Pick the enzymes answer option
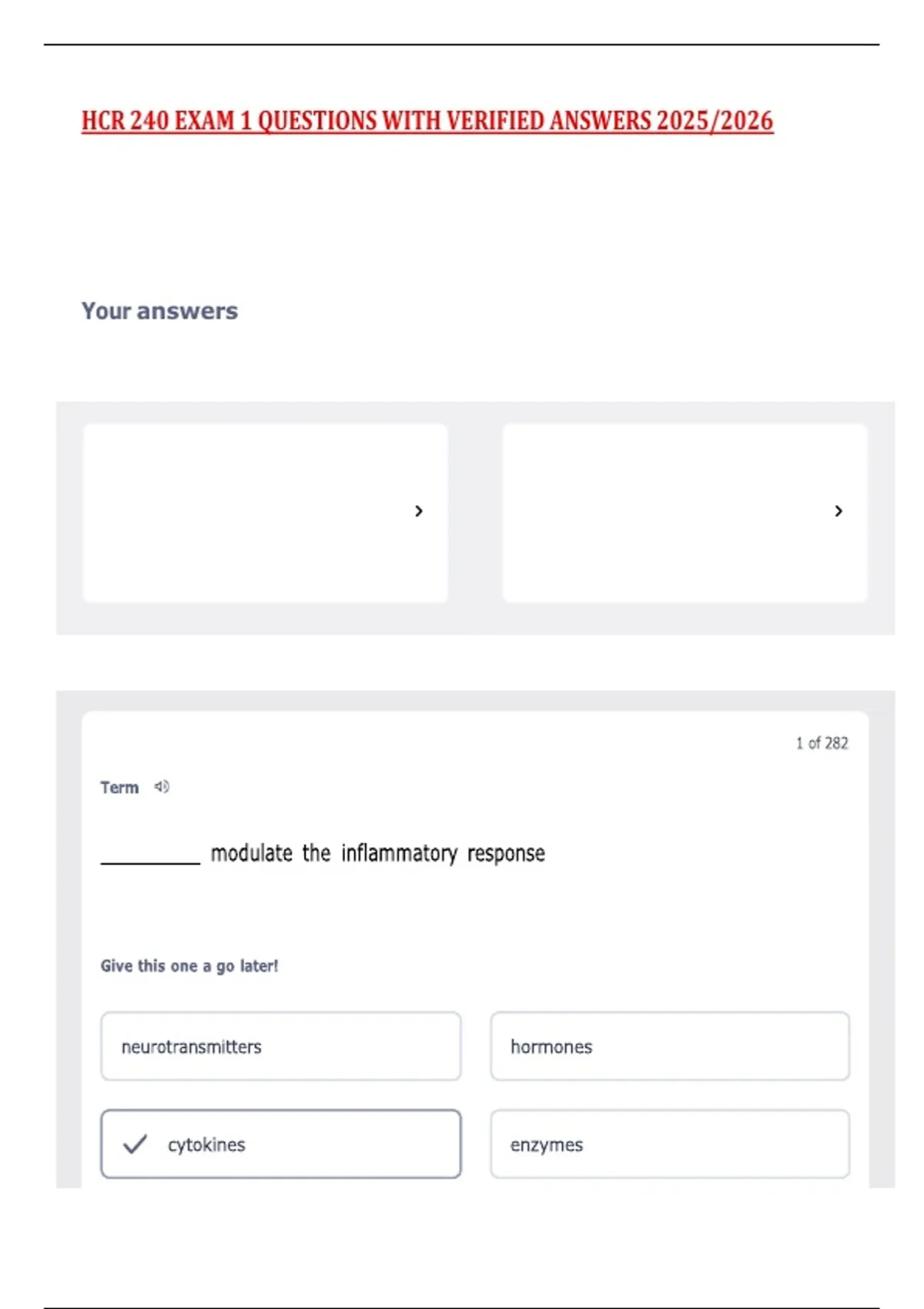Image resolution: width=924 pixels, height=1309 pixels. point(670,1144)
